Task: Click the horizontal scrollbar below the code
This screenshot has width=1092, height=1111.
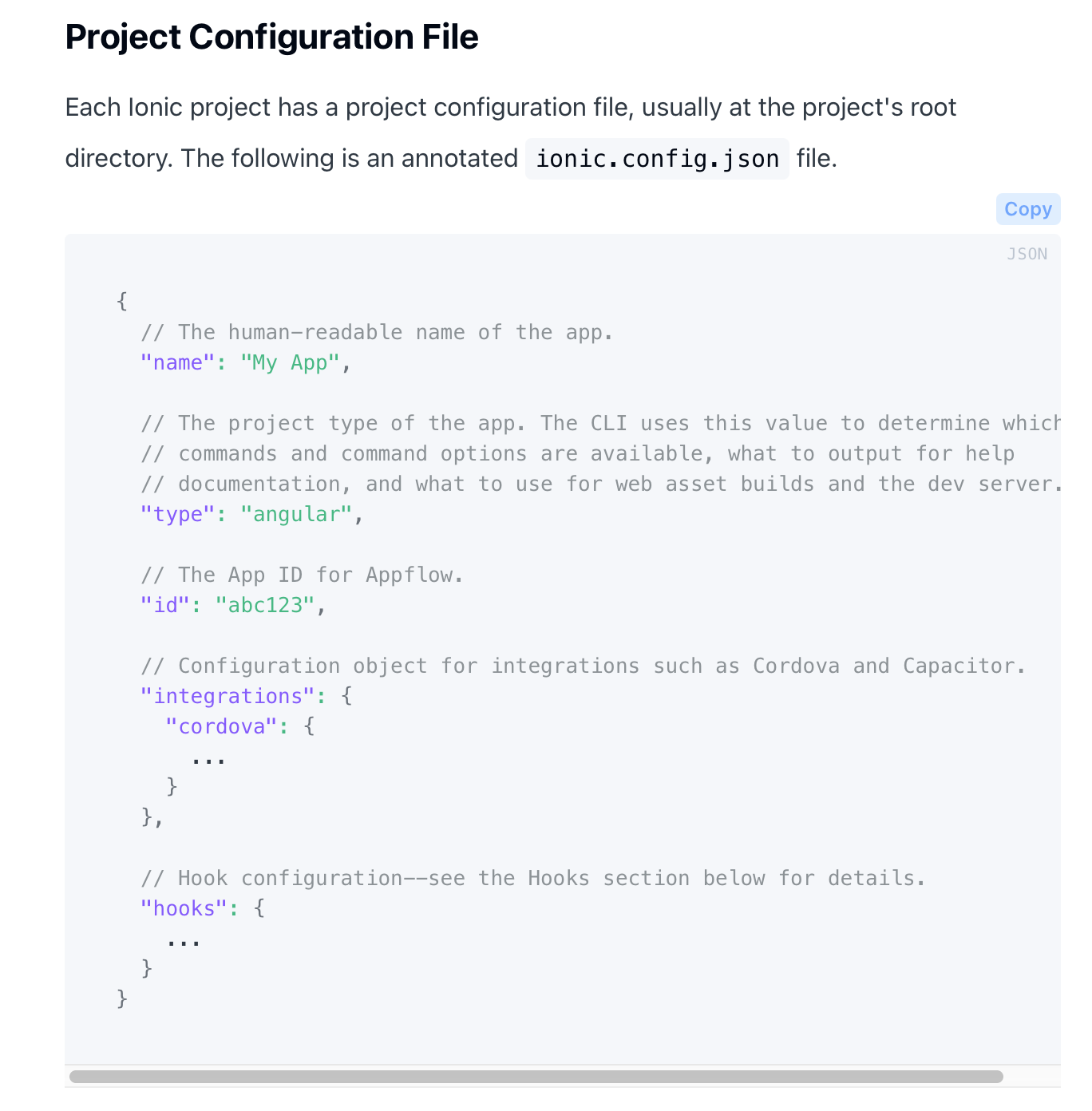Action: [539, 1074]
